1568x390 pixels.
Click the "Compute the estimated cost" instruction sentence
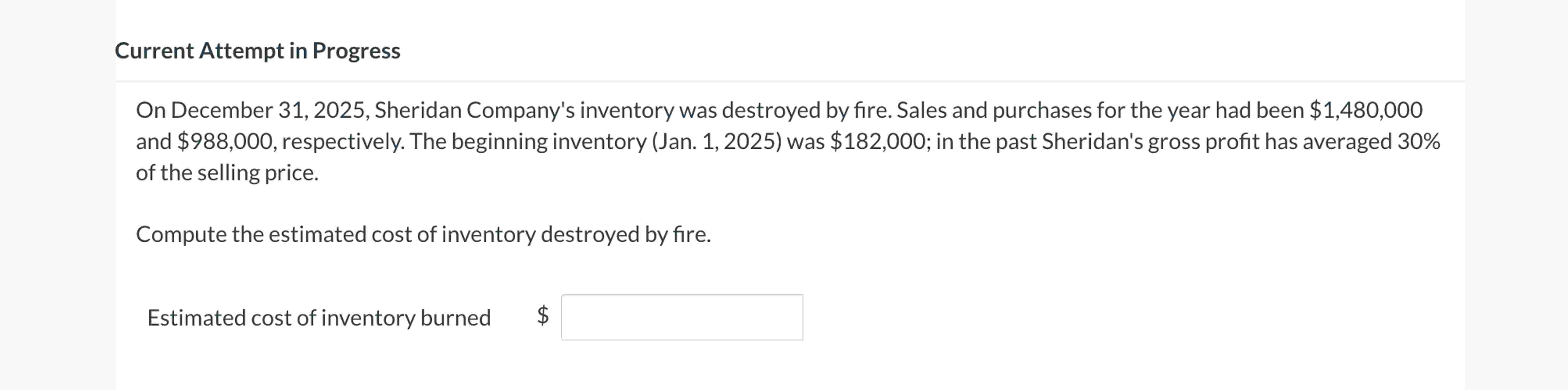click(x=423, y=234)
